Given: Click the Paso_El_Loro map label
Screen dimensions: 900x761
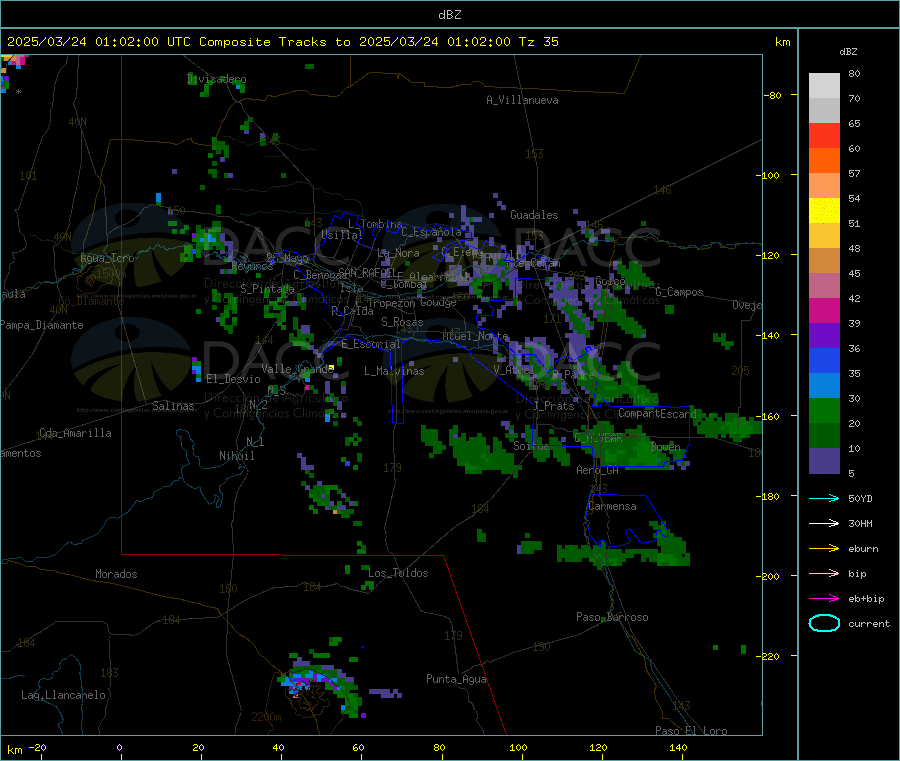Looking at the screenshot, I should (x=691, y=731).
